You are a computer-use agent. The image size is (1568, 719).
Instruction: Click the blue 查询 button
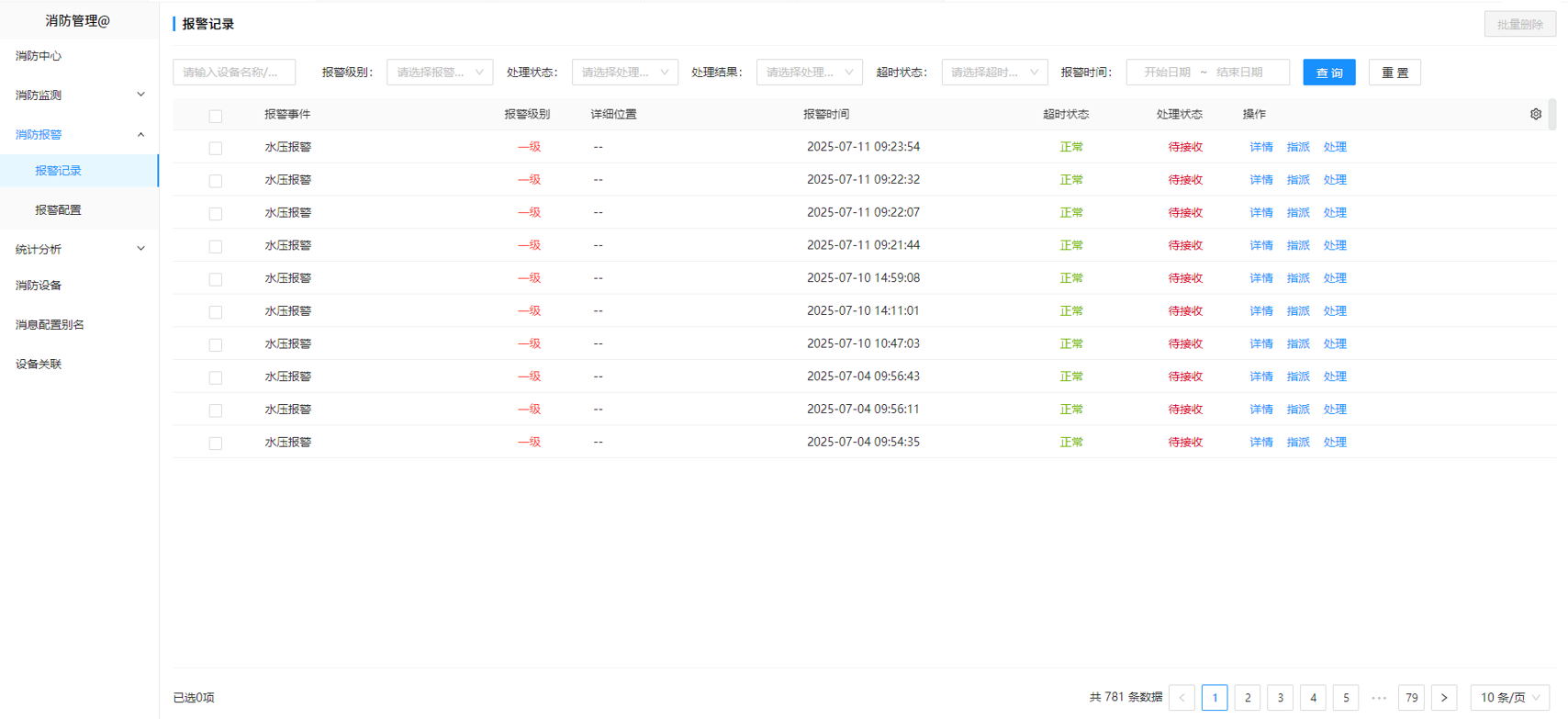[1328, 73]
